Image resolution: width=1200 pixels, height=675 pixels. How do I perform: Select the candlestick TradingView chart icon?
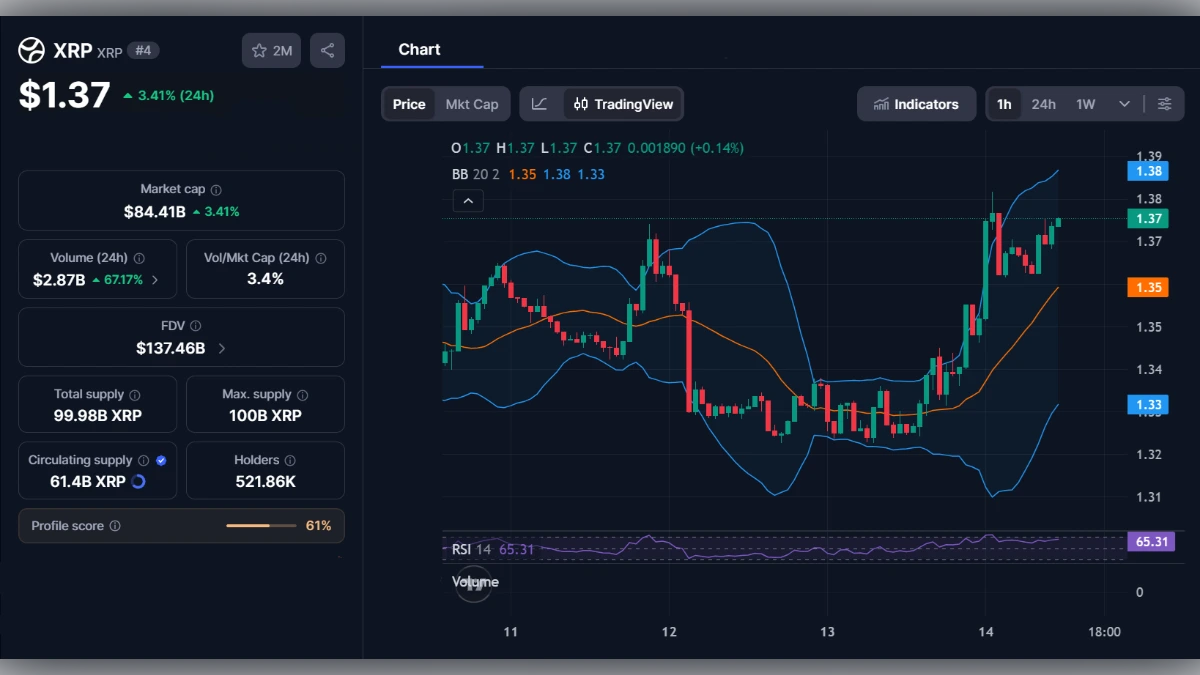[x=580, y=103]
